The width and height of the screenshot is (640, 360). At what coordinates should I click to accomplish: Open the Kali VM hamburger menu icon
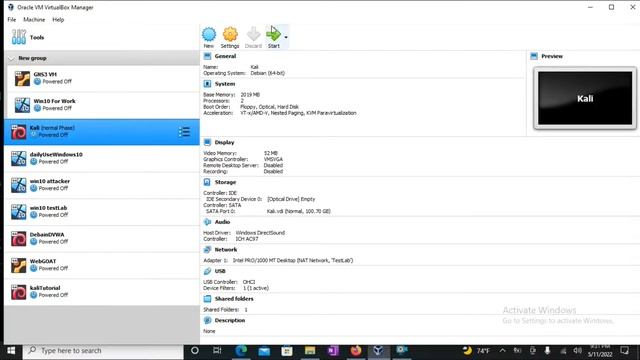click(184, 131)
